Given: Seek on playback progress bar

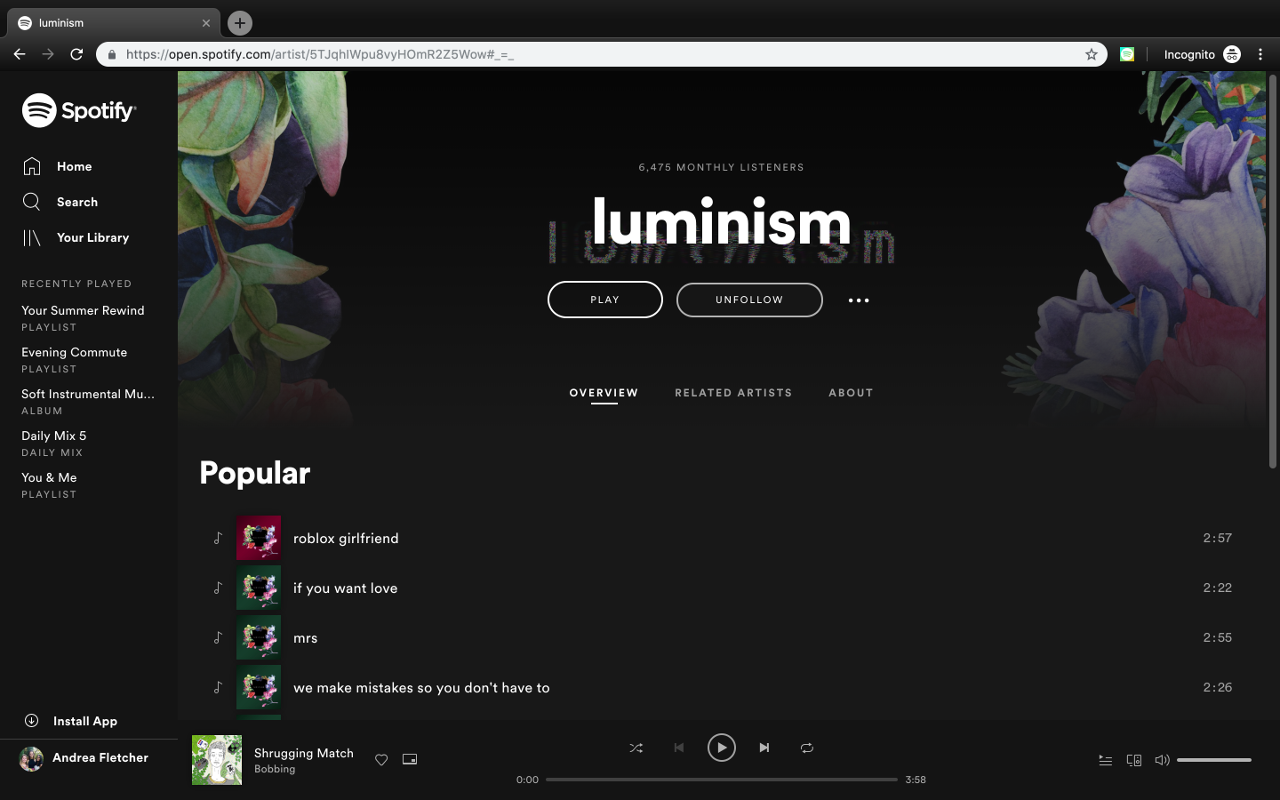Looking at the screenshot, I should click(721, 779).
